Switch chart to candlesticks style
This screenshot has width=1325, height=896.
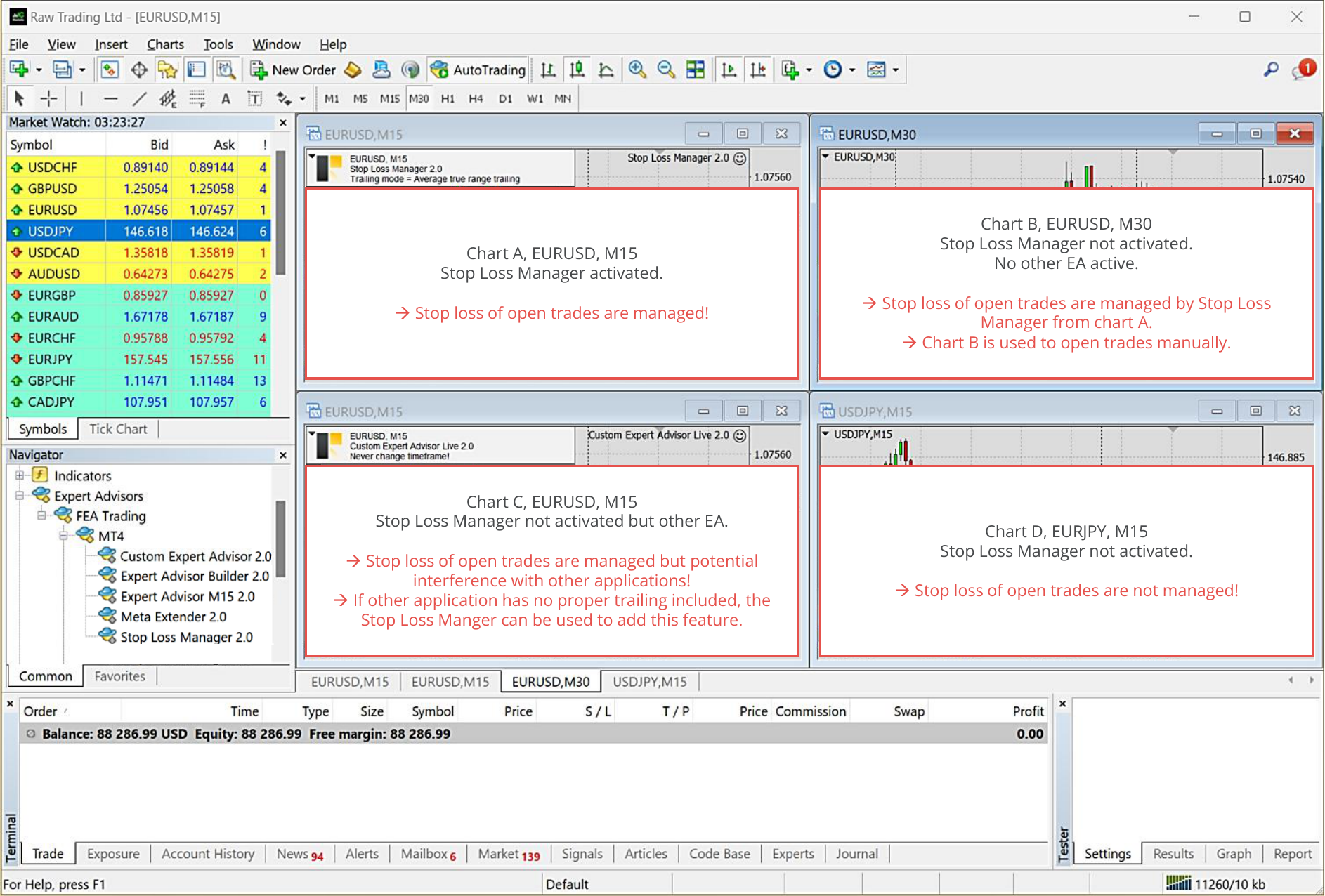click(x=577, y=70)
